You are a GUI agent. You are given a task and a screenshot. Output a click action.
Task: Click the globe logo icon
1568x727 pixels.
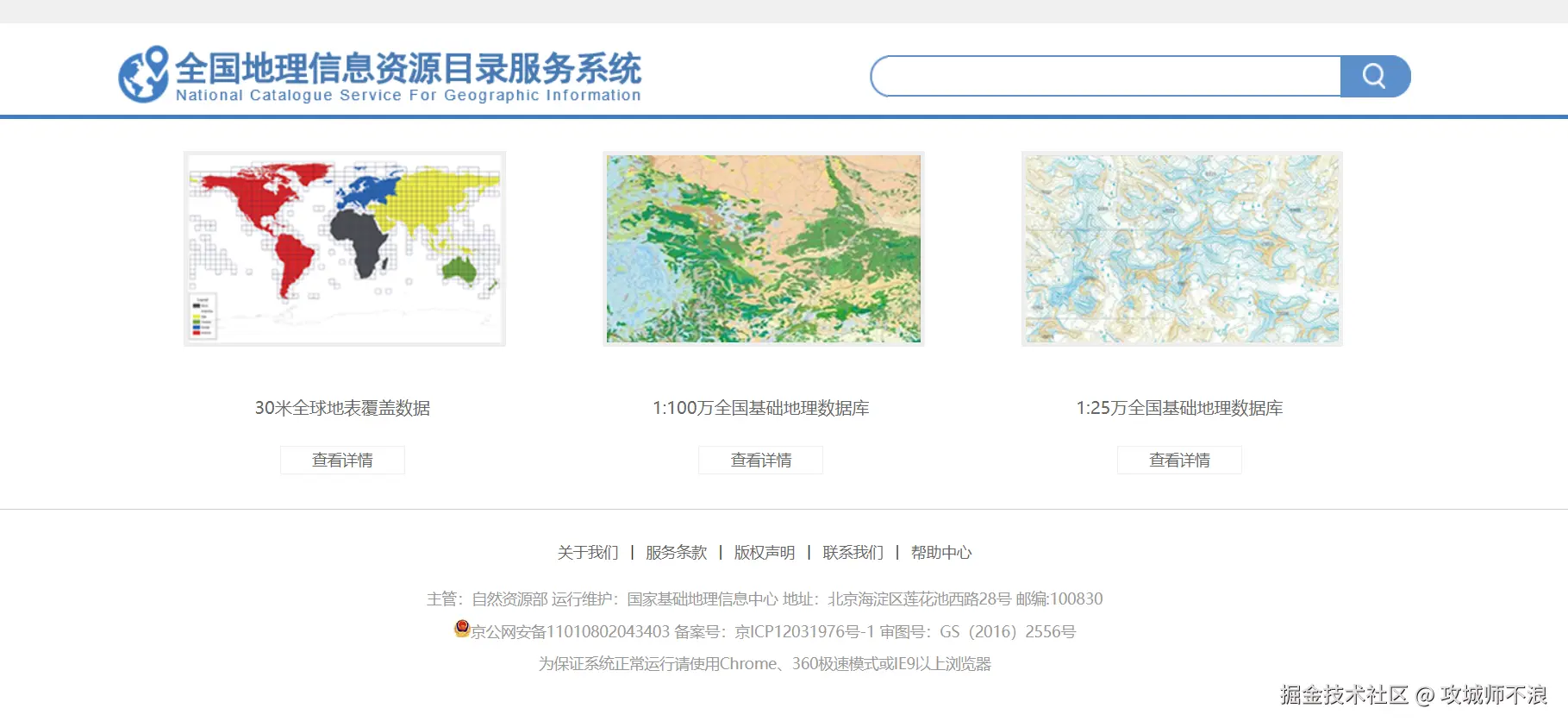(144, 74)
